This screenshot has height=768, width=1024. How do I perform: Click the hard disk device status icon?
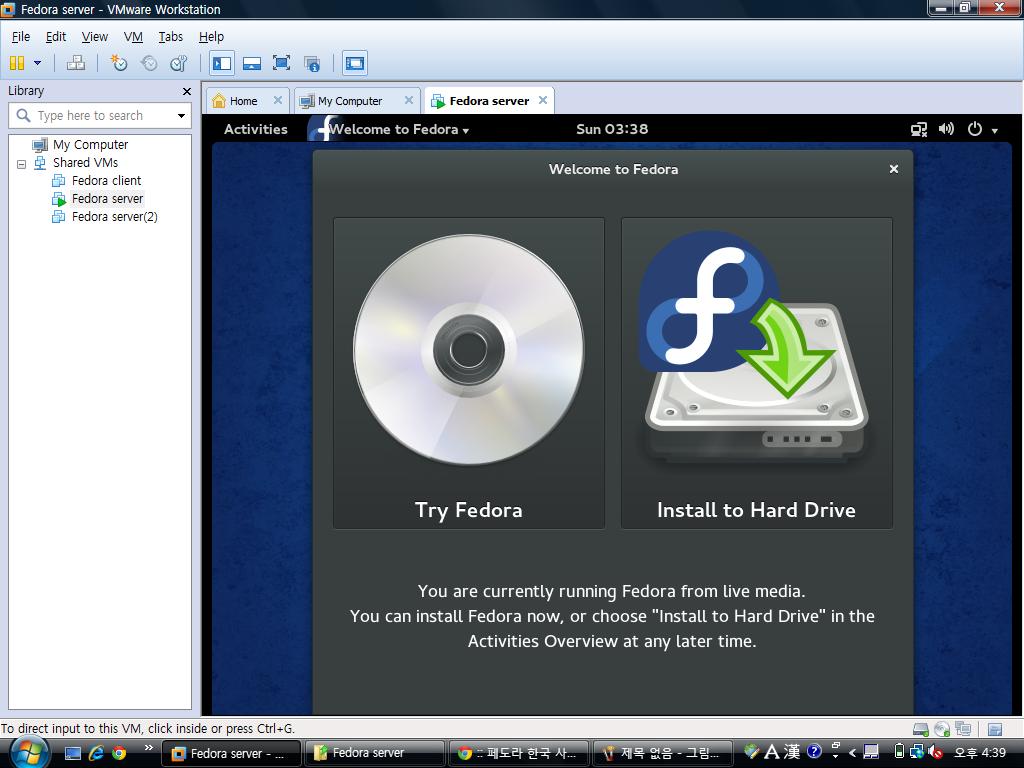click(x=921, y=729)
